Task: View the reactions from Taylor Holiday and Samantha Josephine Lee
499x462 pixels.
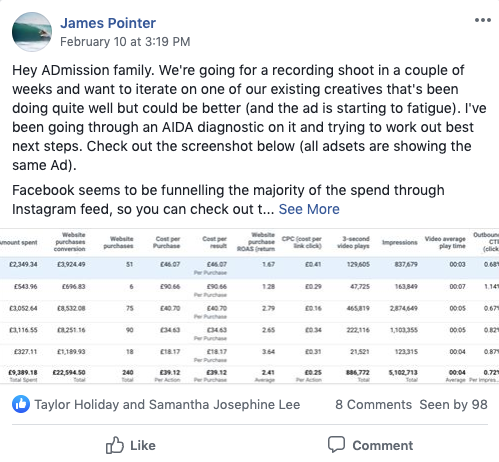Action: pyautogui.click(x=167, y=405)
